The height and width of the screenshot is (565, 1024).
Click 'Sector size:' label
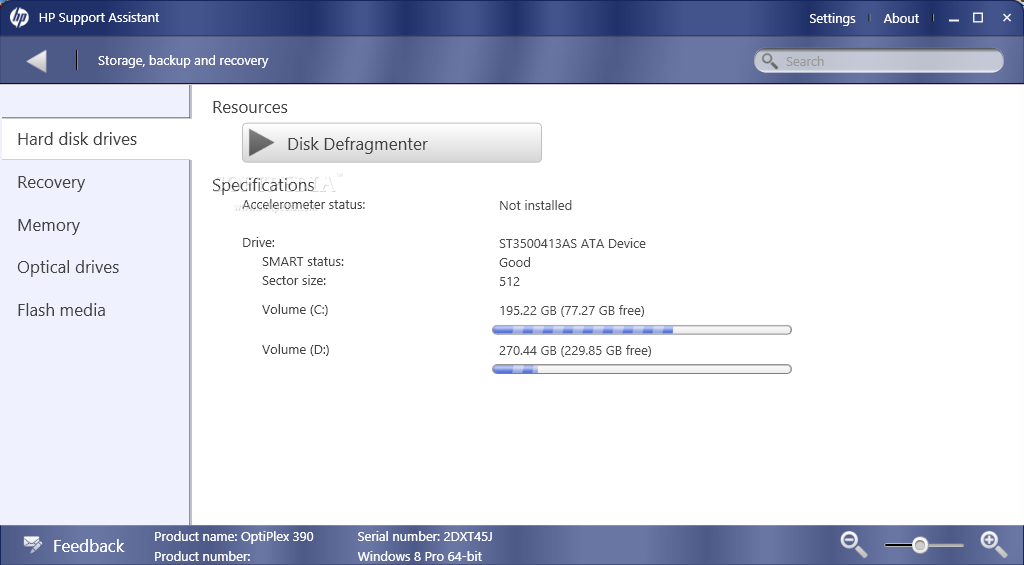[x=294, y=281]
